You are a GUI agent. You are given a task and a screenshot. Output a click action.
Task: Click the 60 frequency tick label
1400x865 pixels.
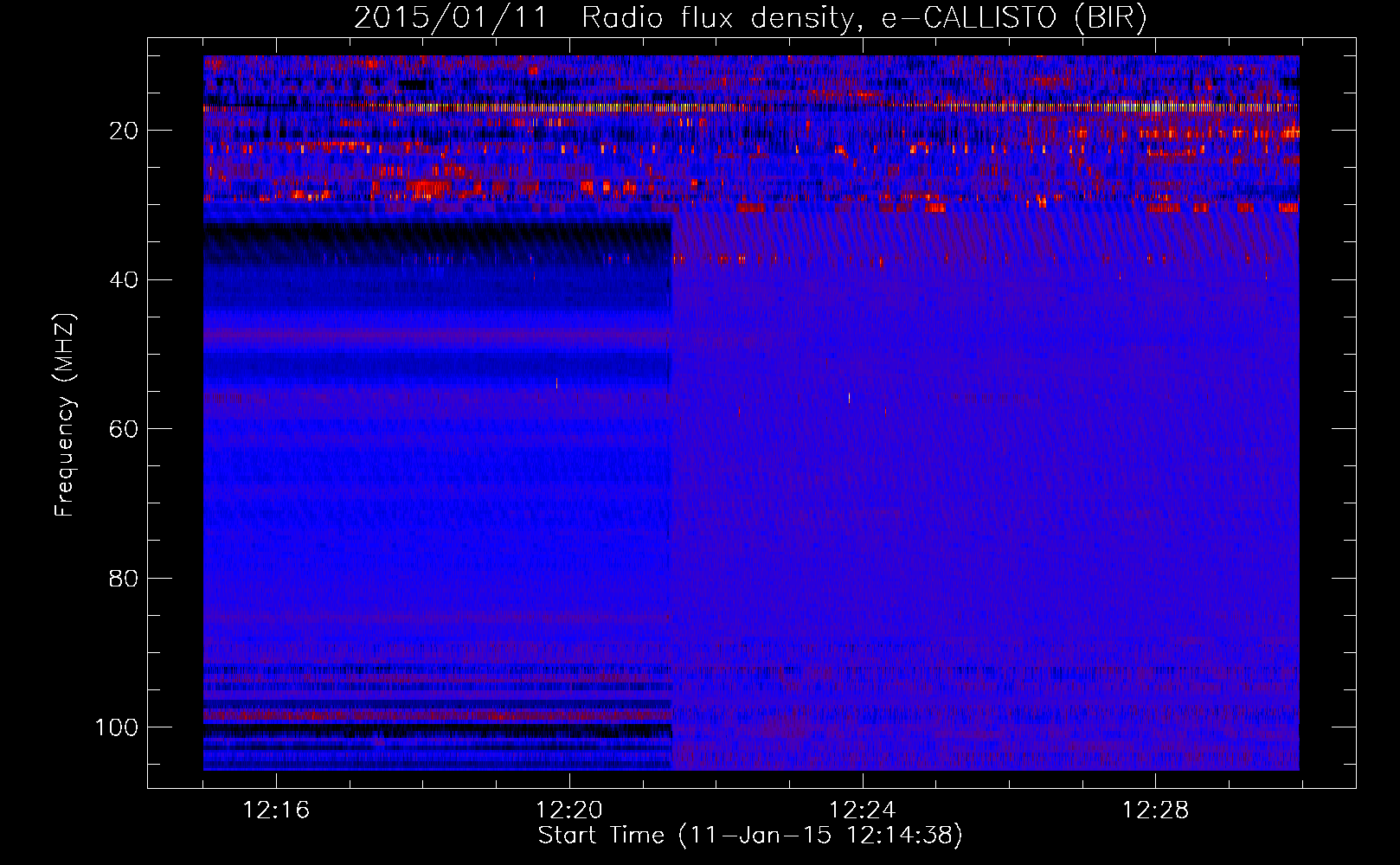point(124,429)
